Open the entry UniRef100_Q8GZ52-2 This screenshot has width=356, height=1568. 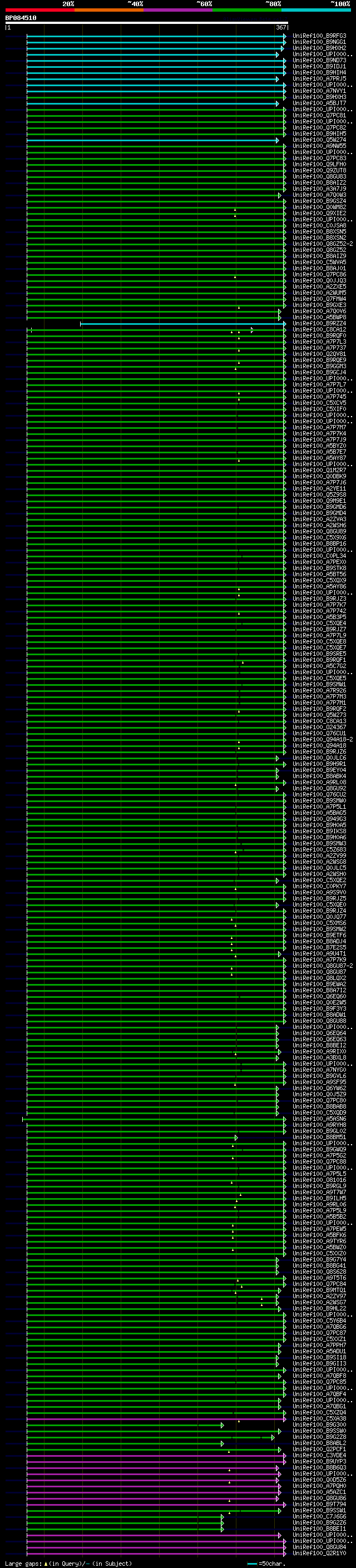pyautogui.click(x=323, y=244)
